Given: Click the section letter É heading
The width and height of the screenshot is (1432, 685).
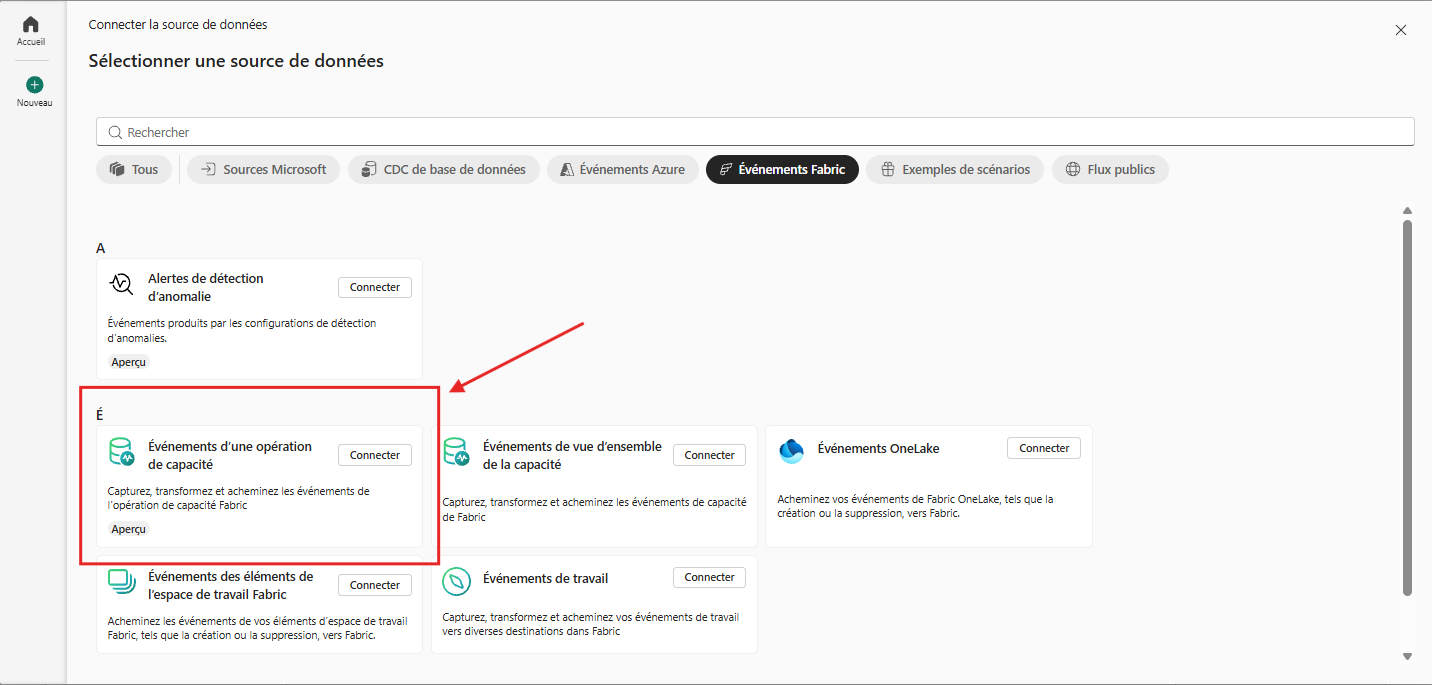Looking at the screenshot, I should (x=100, y=414).
